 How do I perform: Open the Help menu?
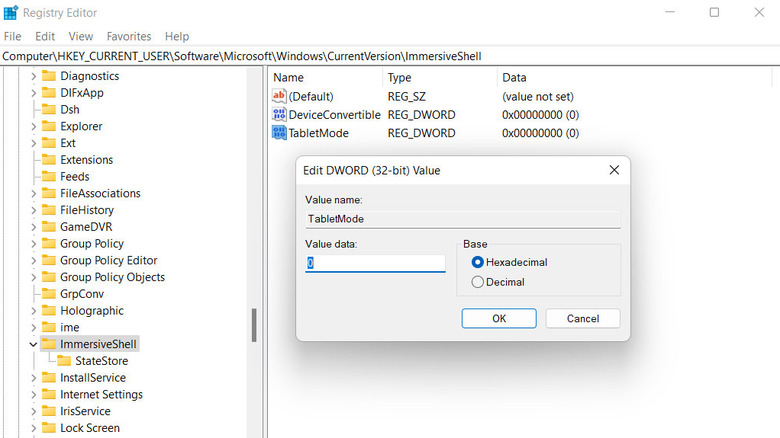point(177,36)
